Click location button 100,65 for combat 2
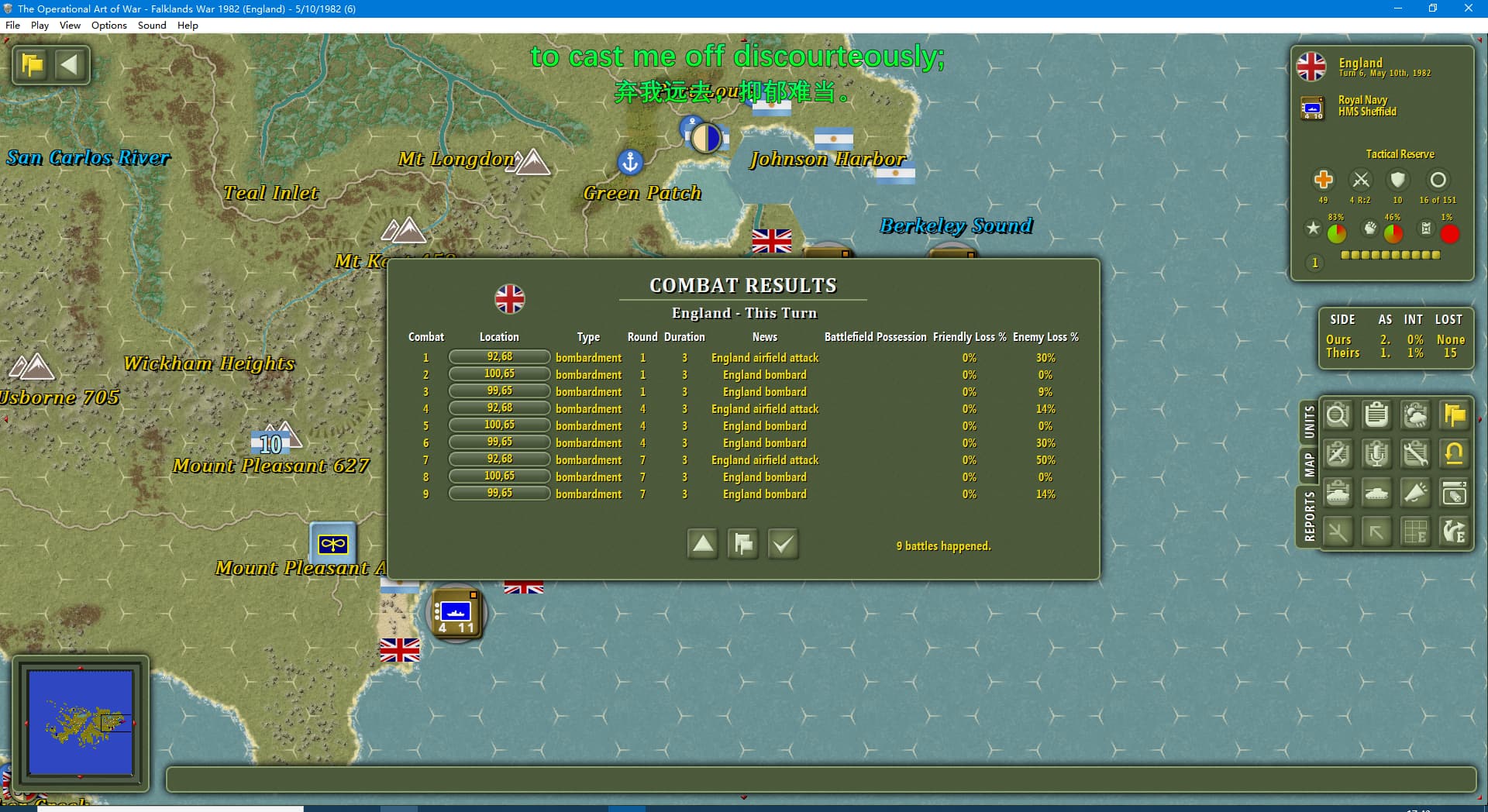Viewport: 1488px width, 812px height. coord(500,374)
